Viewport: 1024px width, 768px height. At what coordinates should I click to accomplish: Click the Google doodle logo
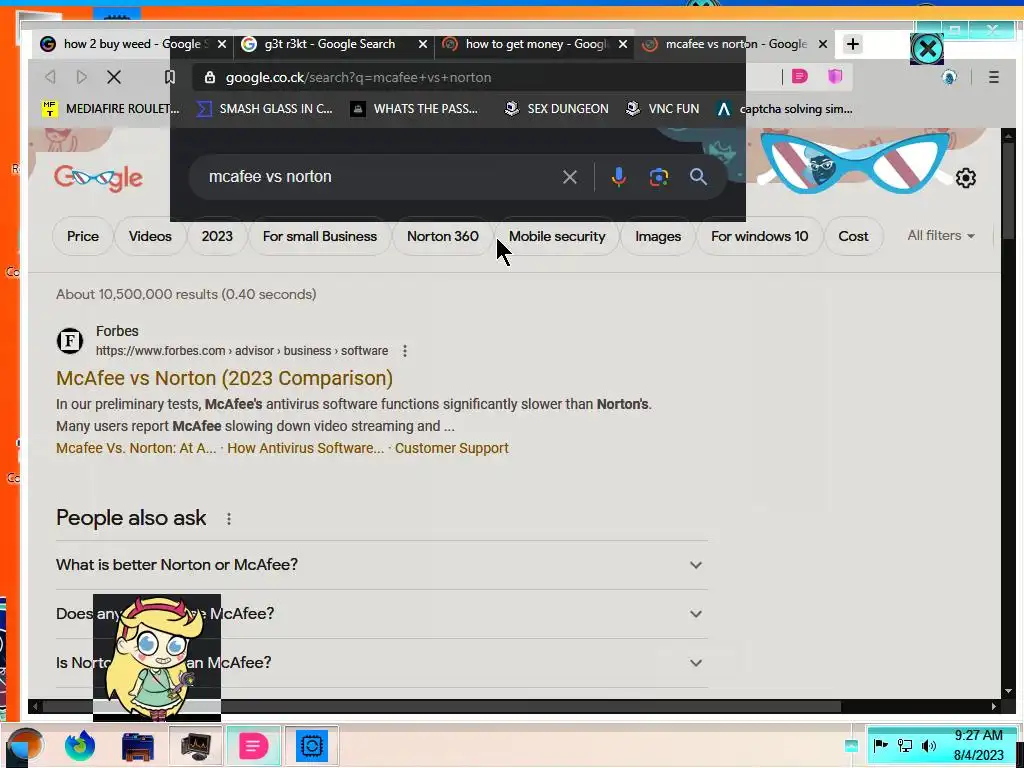[99, 178]
